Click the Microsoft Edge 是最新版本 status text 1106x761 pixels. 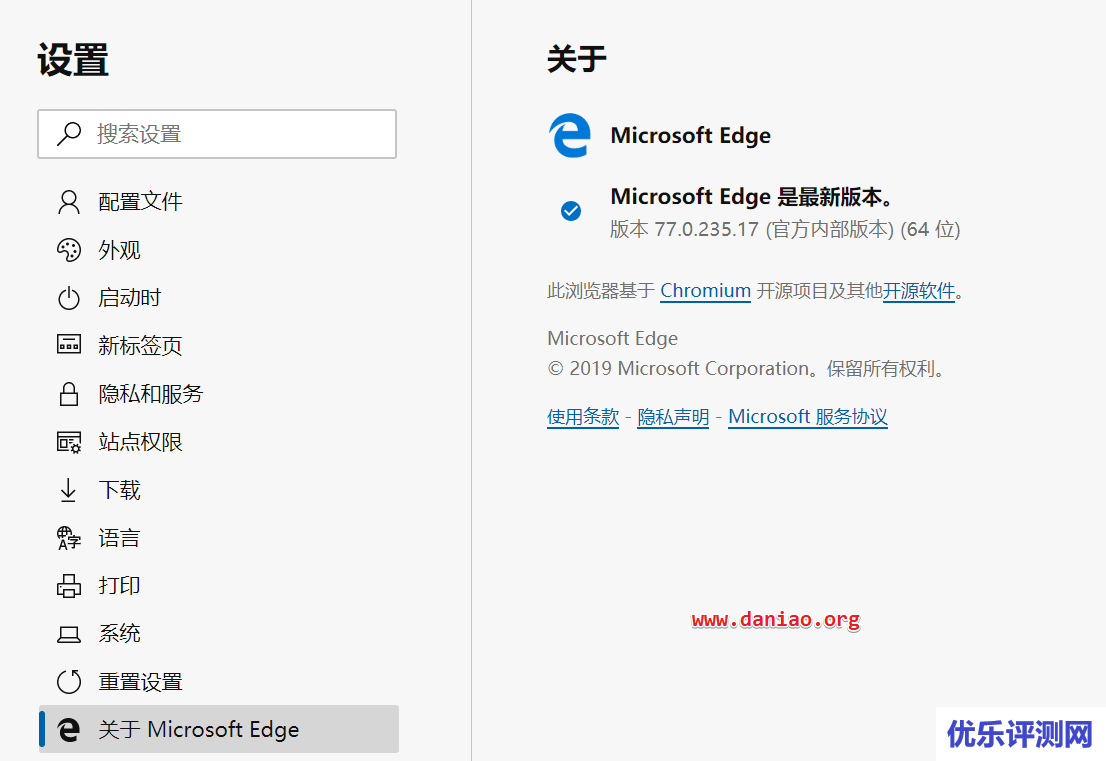[752, 196]
